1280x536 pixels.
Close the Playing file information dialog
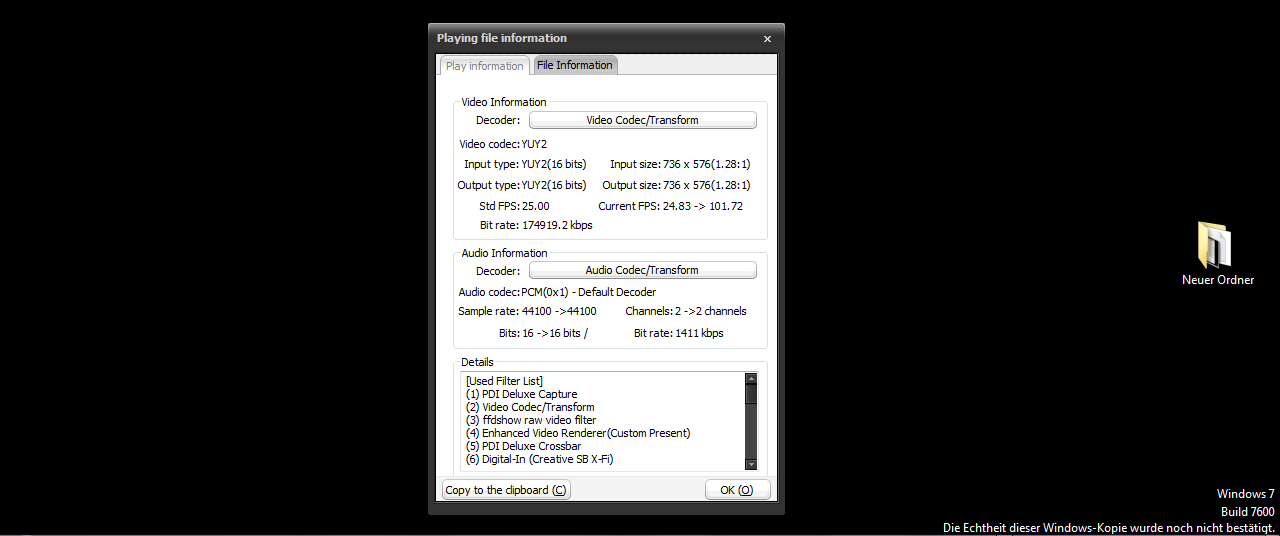click(767, 39)
